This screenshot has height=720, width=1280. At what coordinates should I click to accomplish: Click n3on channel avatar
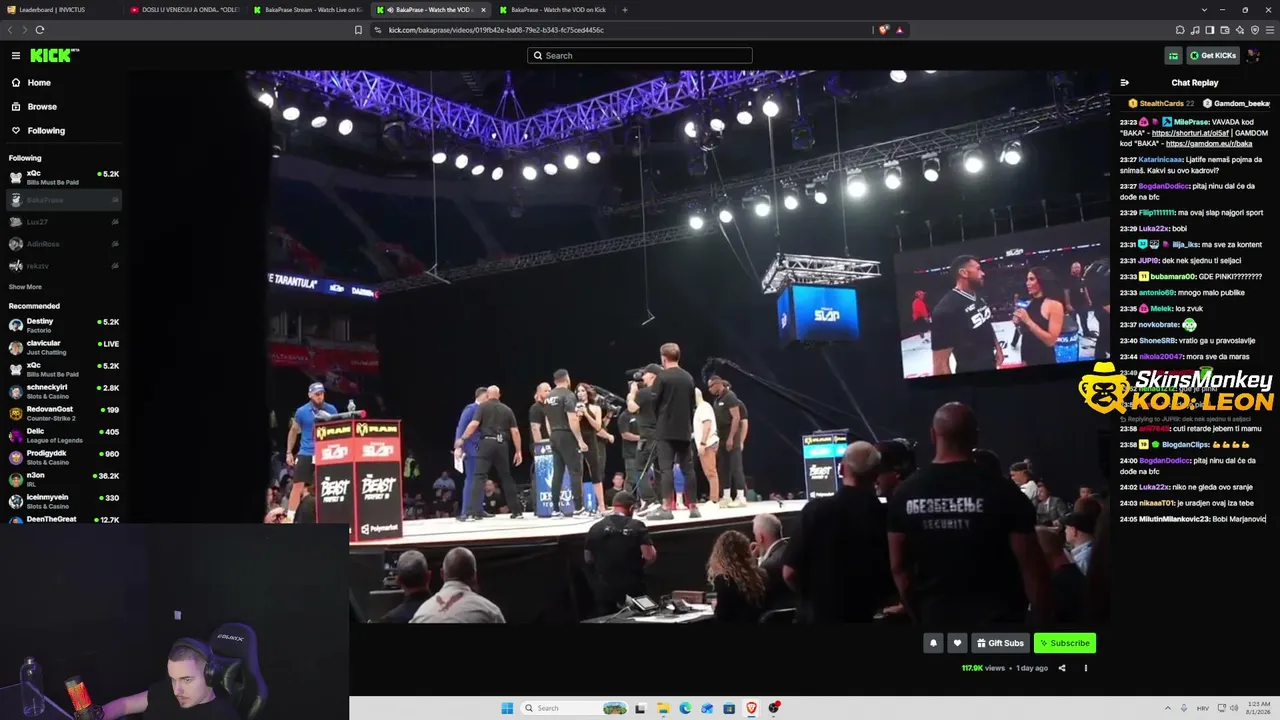tap(16, 479)
